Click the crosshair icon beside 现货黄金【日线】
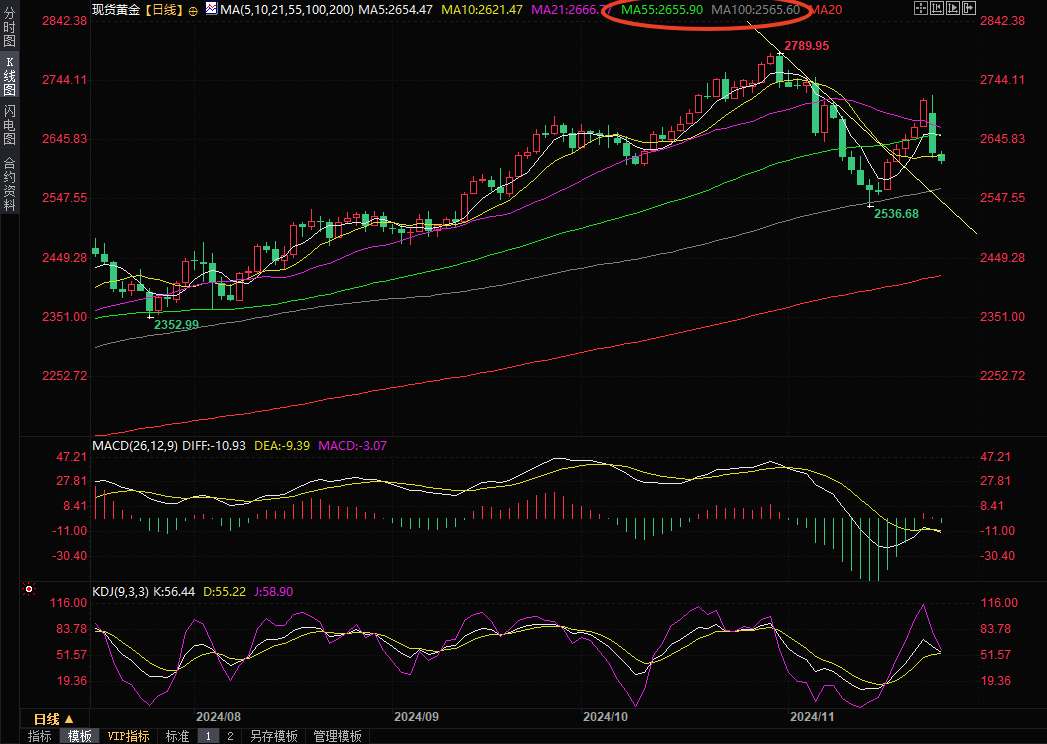 coord(193,9)
